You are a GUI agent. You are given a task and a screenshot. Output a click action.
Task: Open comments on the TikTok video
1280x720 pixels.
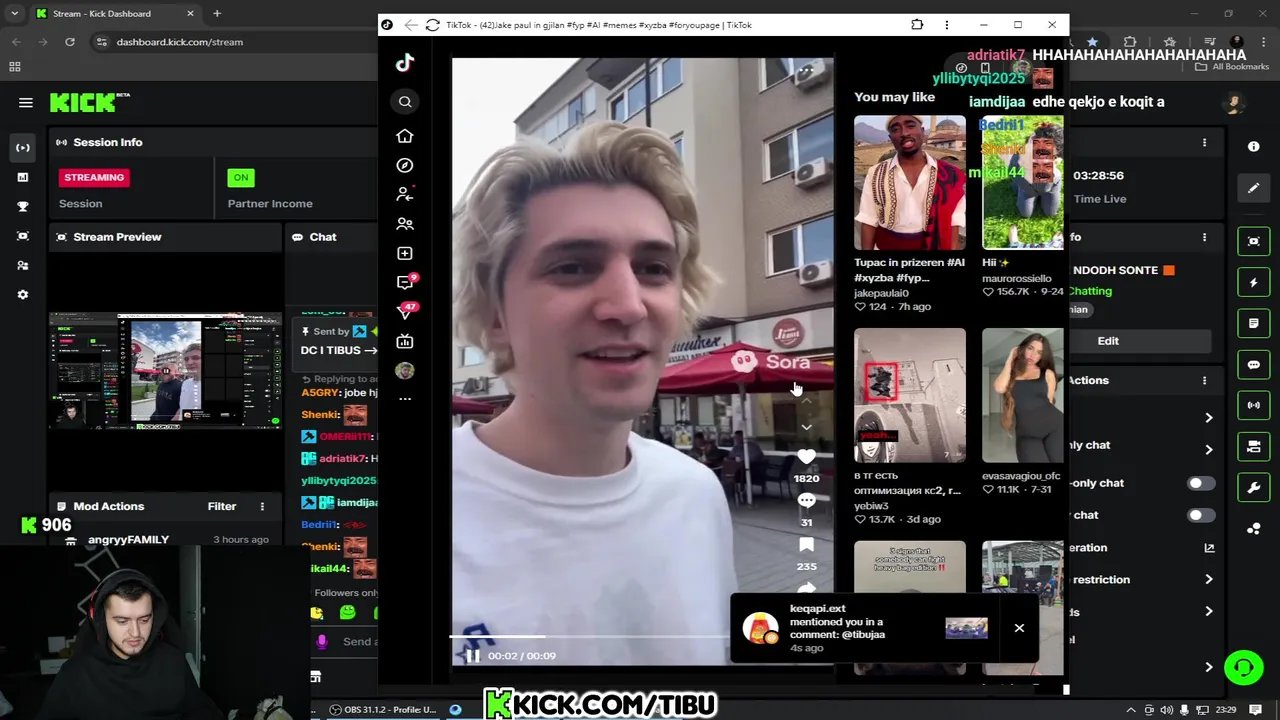coord(806,500)
